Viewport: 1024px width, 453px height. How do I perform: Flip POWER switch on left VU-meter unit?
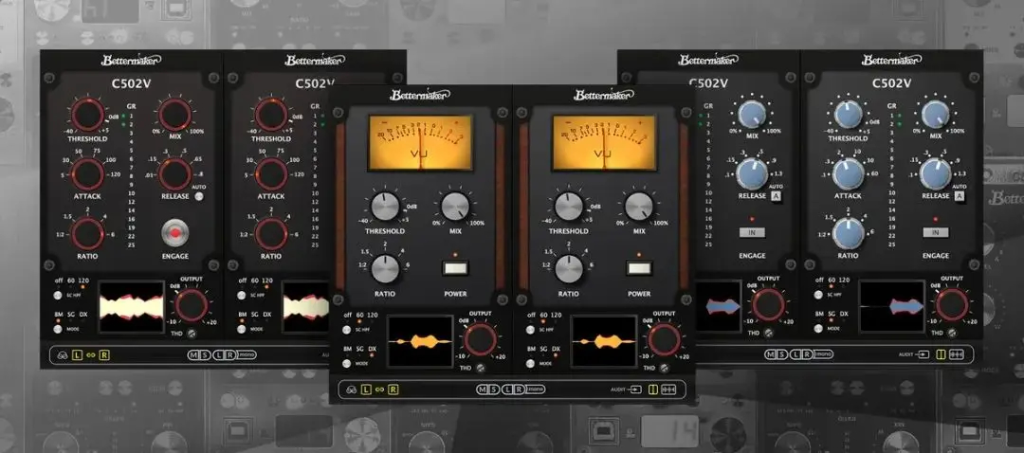coord(455,268)
